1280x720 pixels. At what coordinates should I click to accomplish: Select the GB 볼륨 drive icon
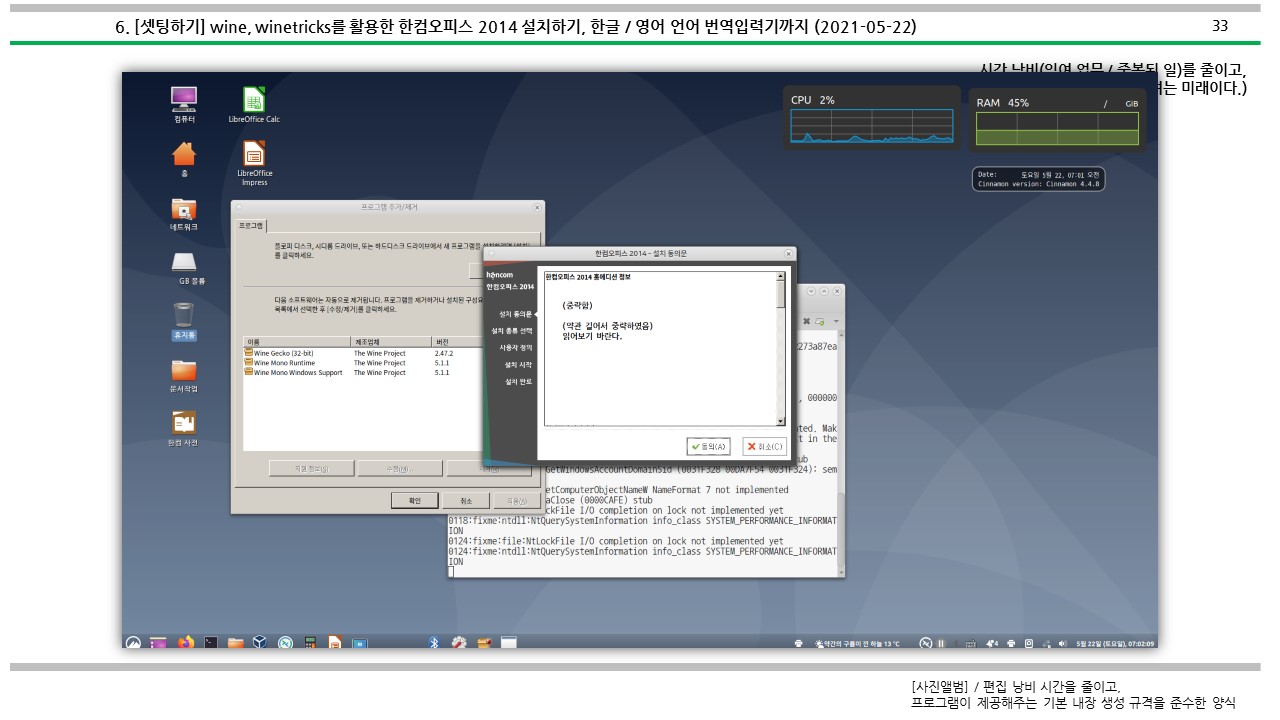point(184,263)
